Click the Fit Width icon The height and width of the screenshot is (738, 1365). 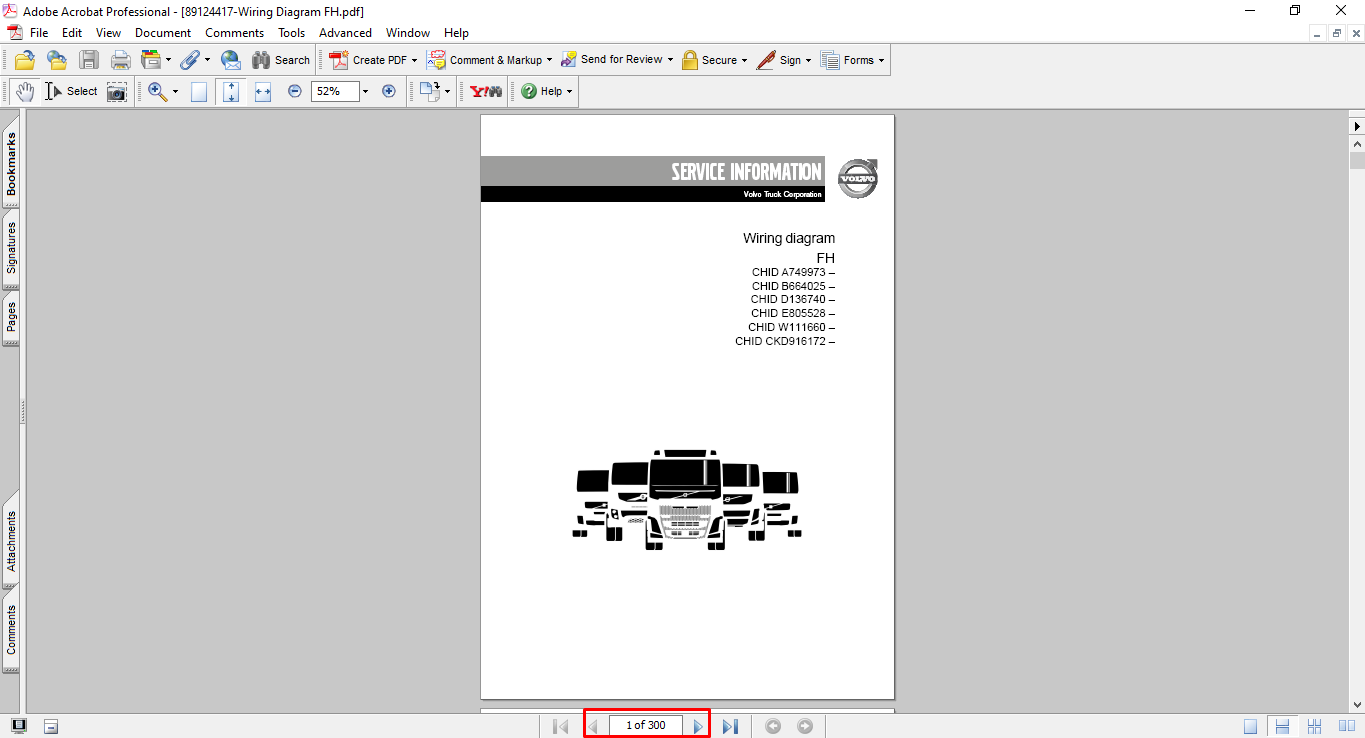coord(263,92)
